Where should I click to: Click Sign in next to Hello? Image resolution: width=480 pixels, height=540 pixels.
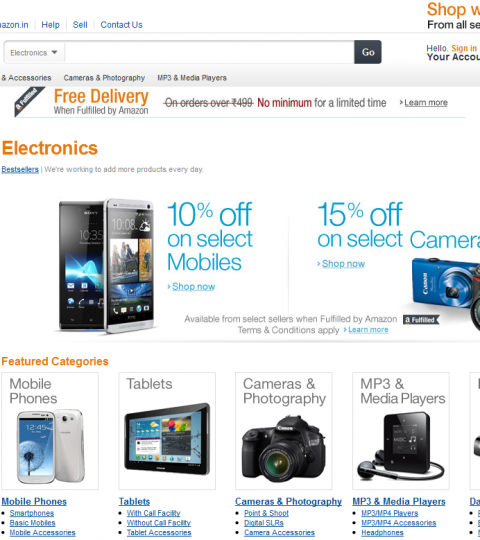(x=464, y=49)
